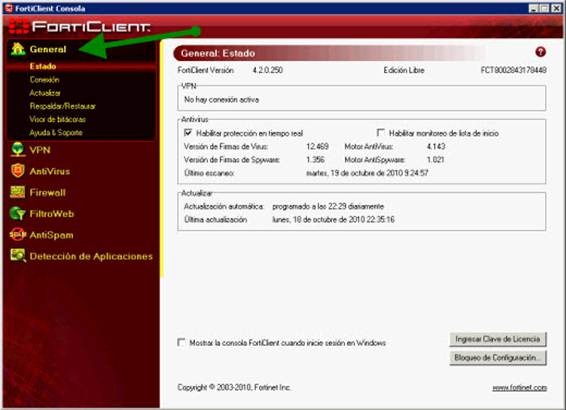Click the Actualización automática label
Image resolution: width=566 pixels, height=410 pixels.
click(x=224, y=206)
